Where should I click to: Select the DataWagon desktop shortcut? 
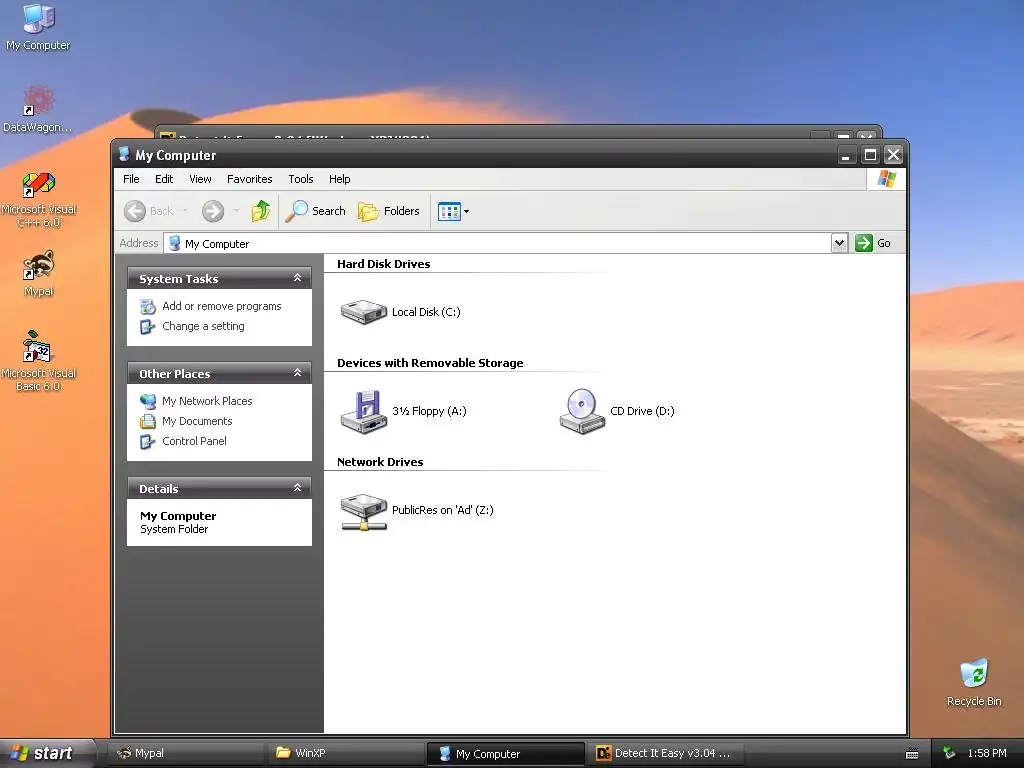[38, 109]
